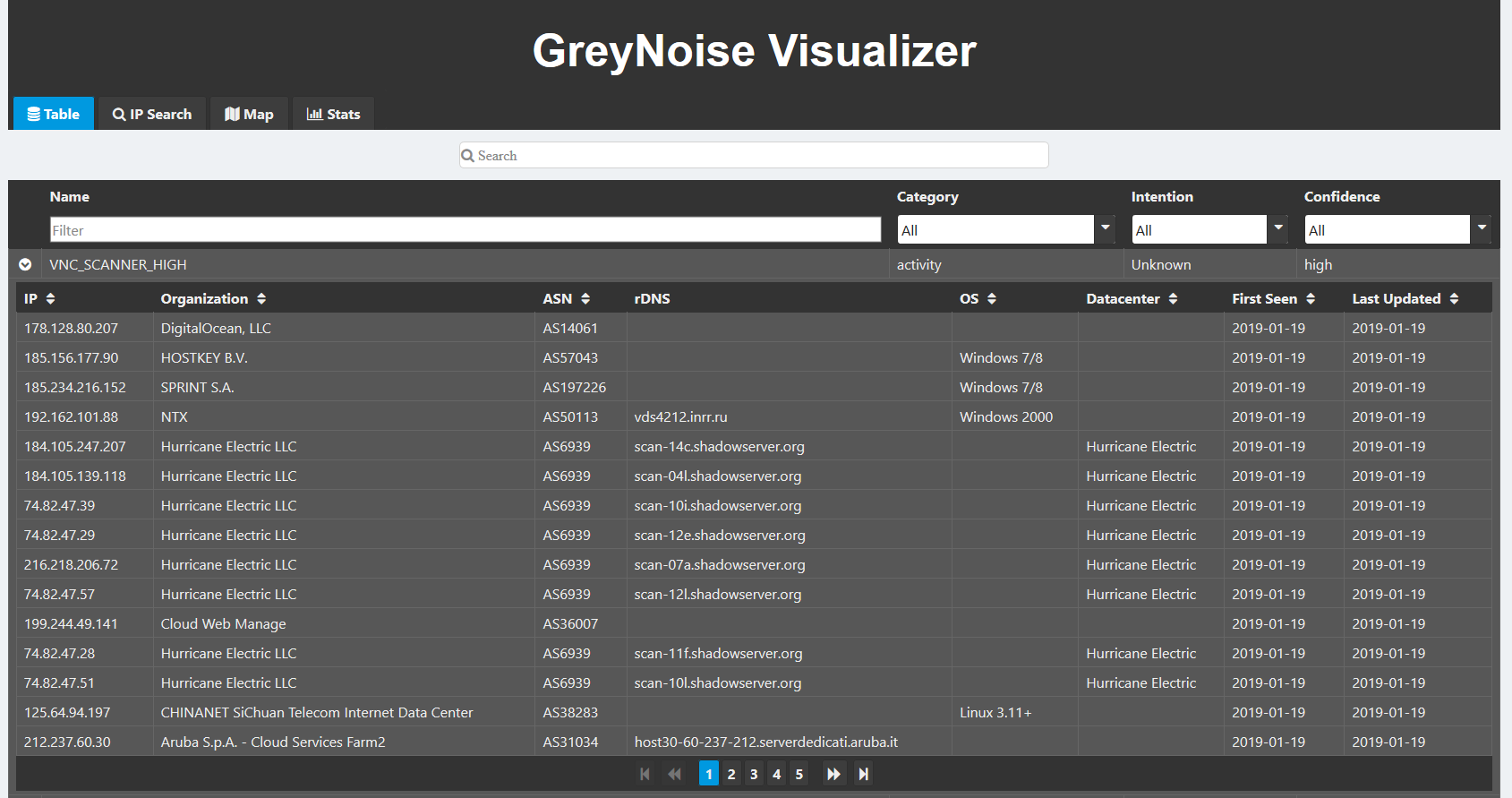Click the Name Filter input
The width and height of the screenshot is (1512, 798).
coord(466,230)
